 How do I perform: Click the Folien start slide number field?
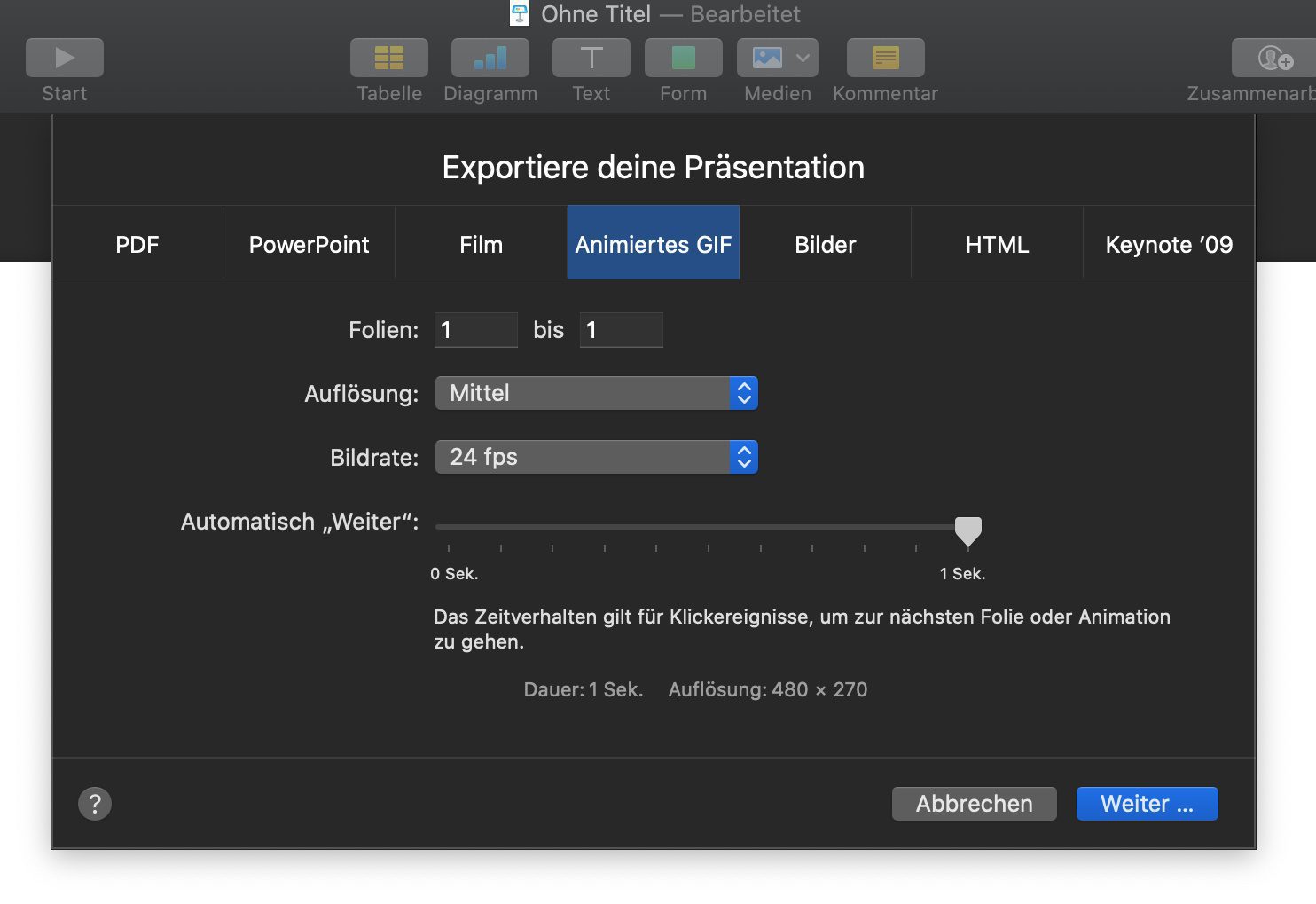pyautogui.click(x=475, y=330)
